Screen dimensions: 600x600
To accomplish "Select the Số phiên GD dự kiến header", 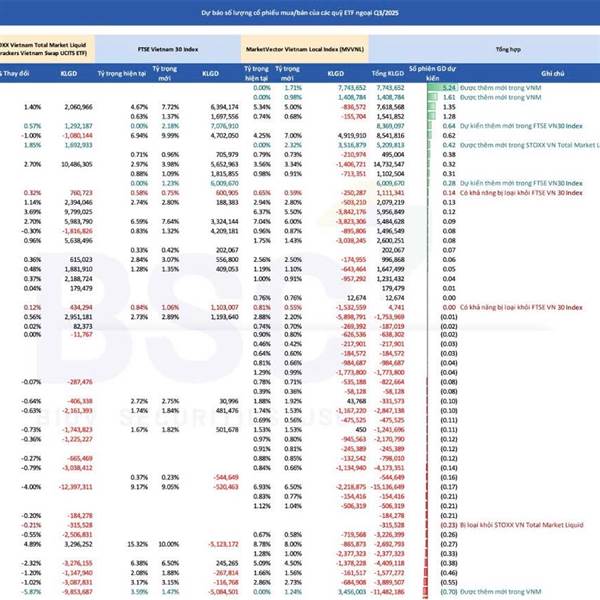I will [432, 73].
